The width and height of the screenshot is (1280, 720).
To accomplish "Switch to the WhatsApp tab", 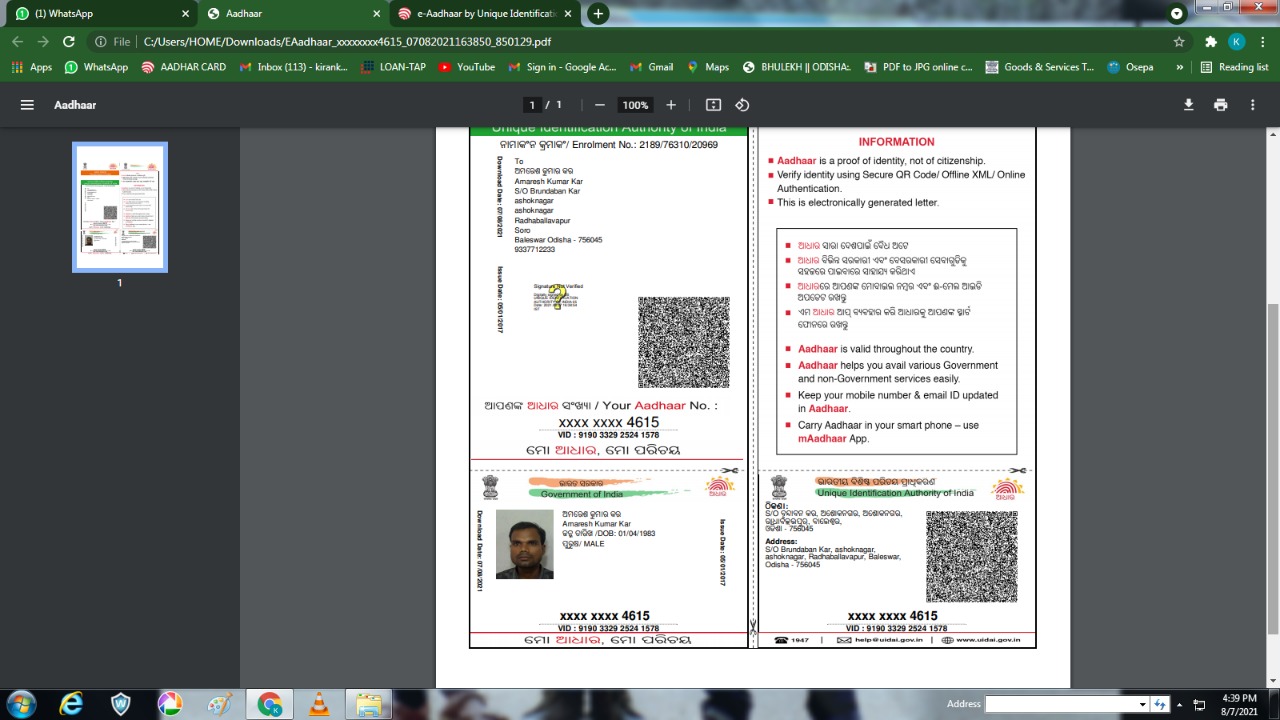I will tap(100, 14).
